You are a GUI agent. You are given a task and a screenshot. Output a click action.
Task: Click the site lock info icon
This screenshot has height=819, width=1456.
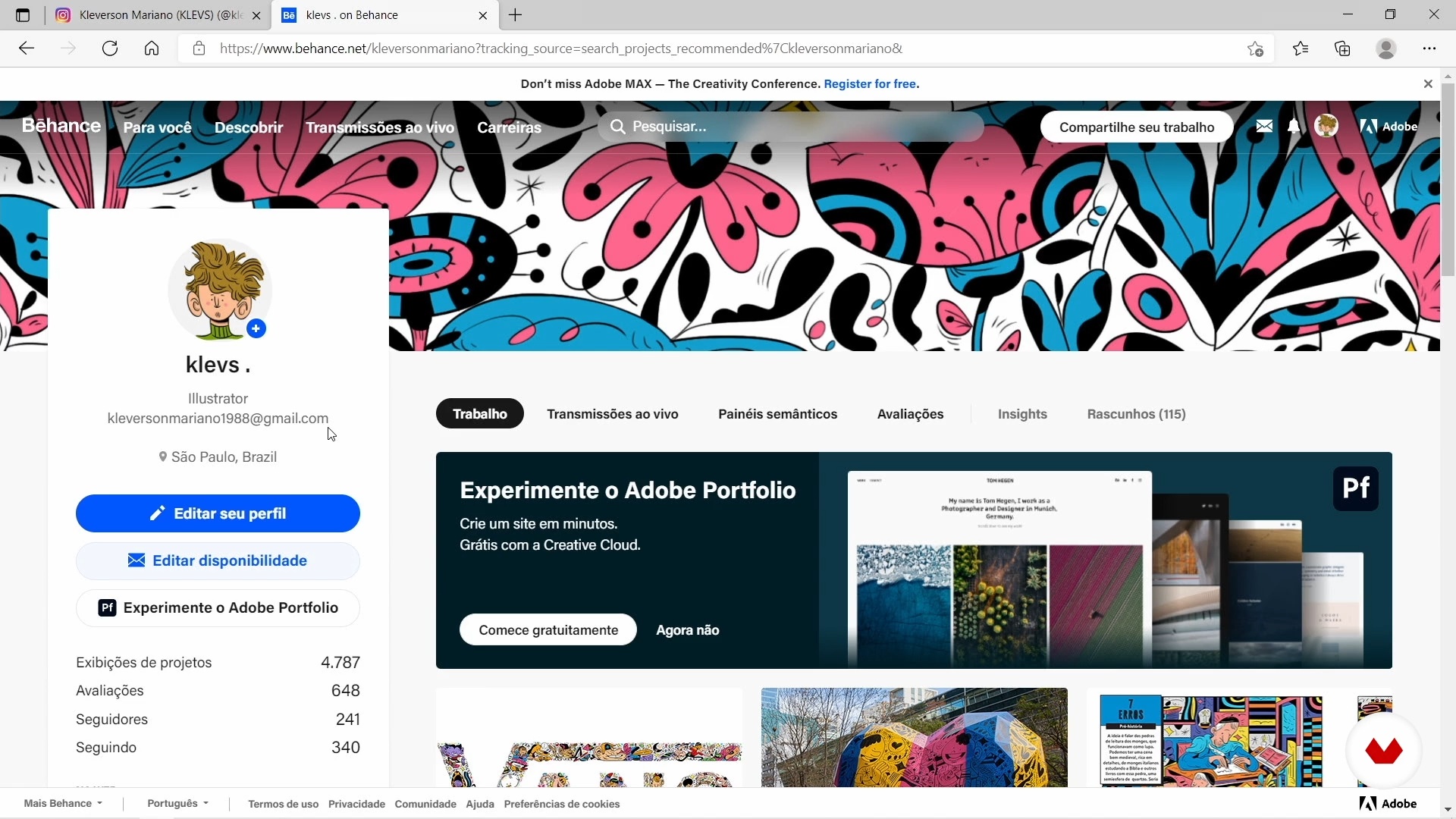pos(199,49)
